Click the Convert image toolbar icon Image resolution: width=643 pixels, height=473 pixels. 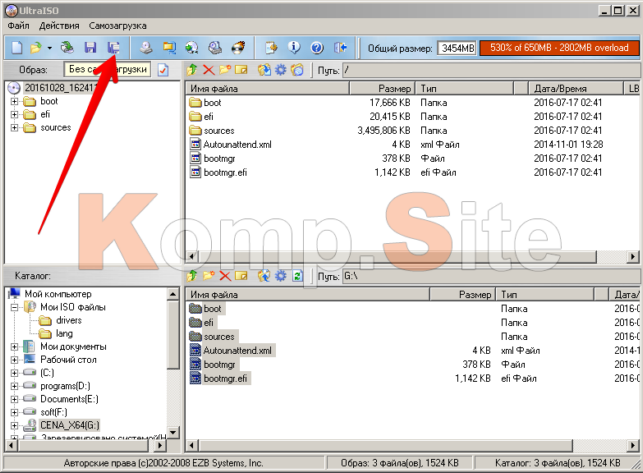[169, 48]
